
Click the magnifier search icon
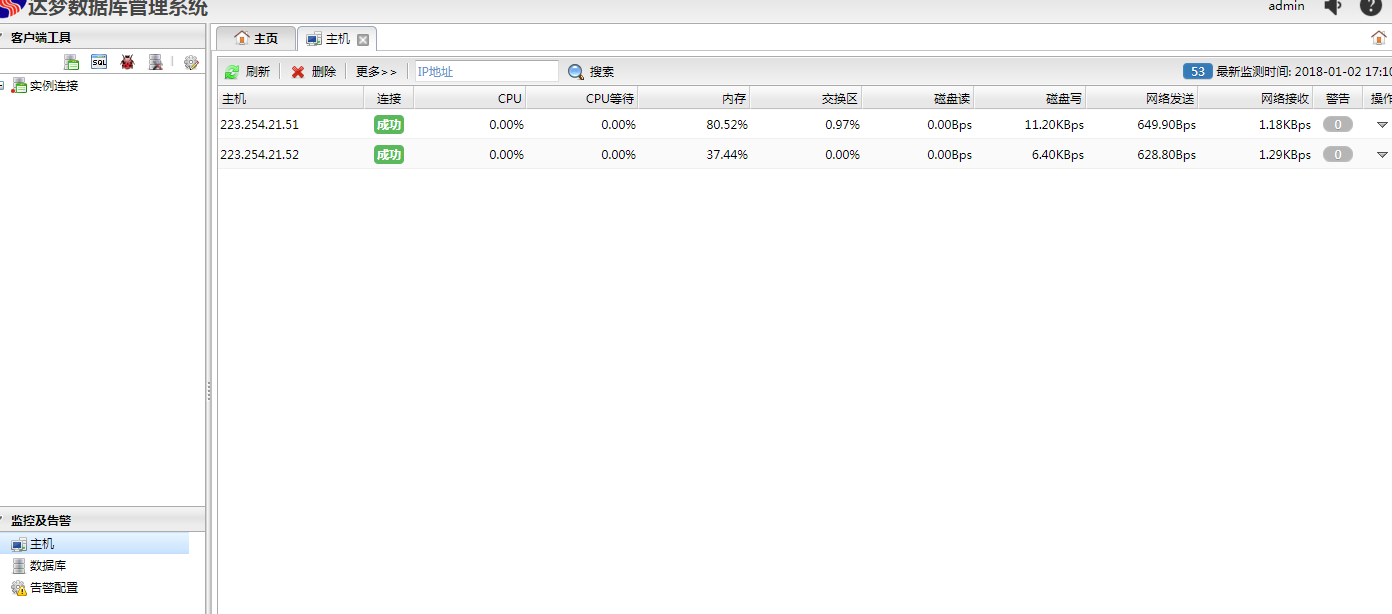point(575,72)
